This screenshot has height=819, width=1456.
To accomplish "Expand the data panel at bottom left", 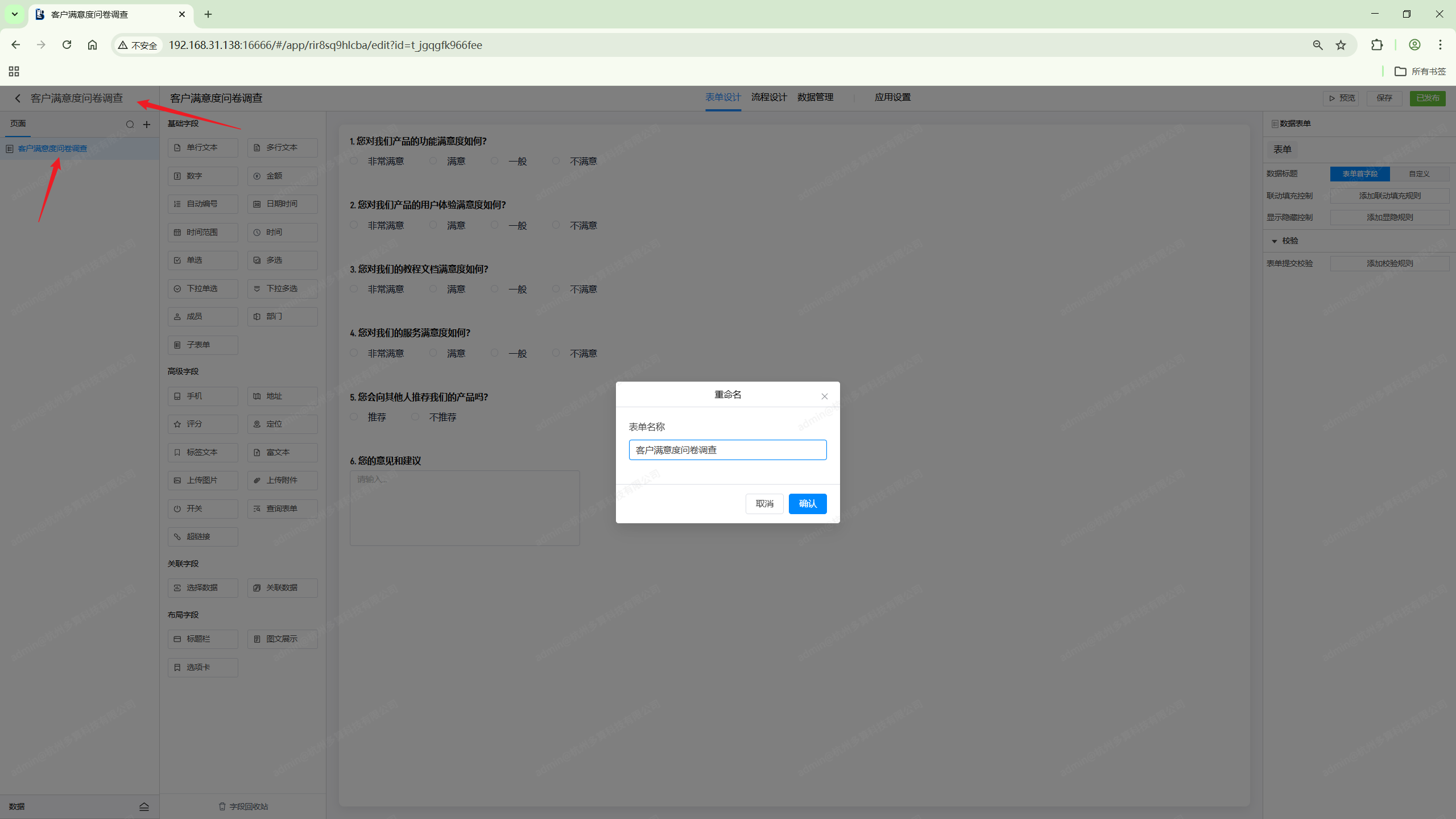I will (x=144, y=806).
